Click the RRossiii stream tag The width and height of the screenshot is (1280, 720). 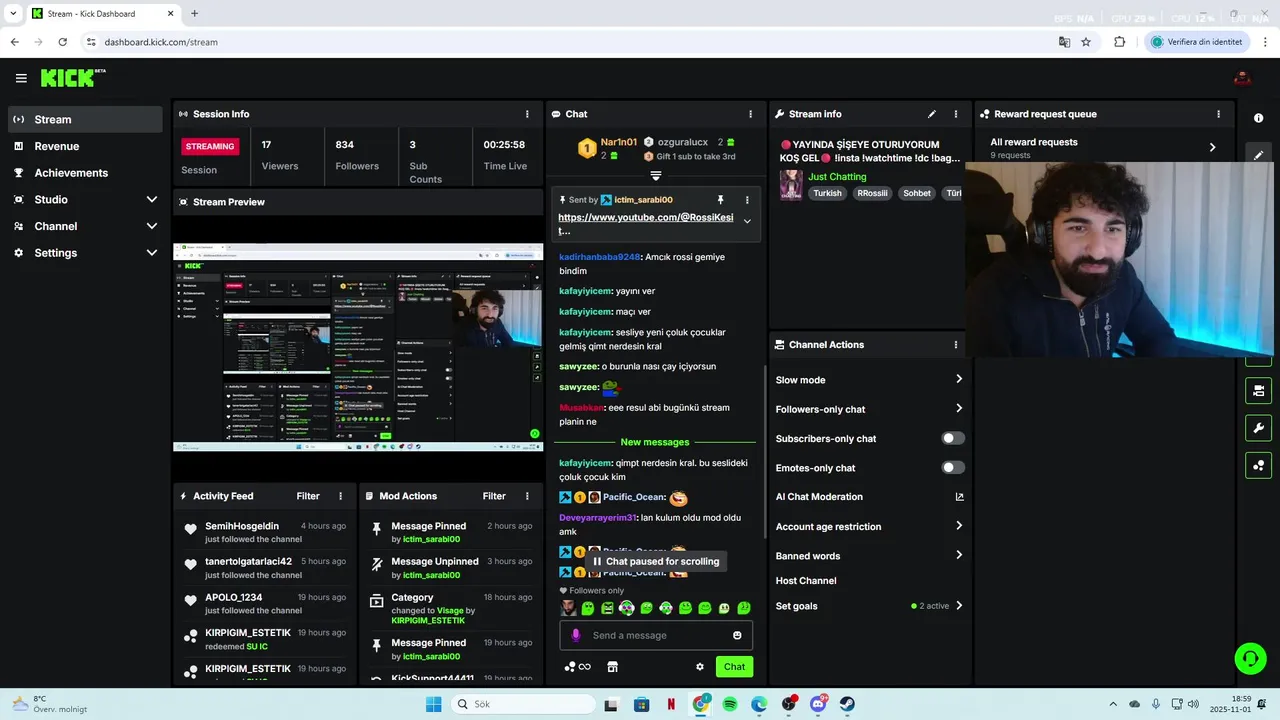(x=872, y=193)
